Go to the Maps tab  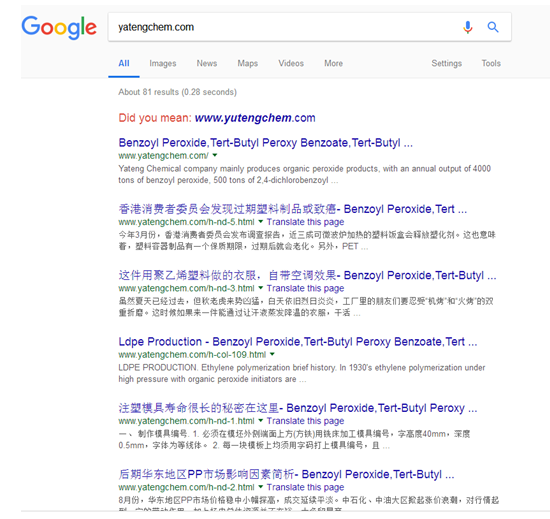[x=248, y=63]
